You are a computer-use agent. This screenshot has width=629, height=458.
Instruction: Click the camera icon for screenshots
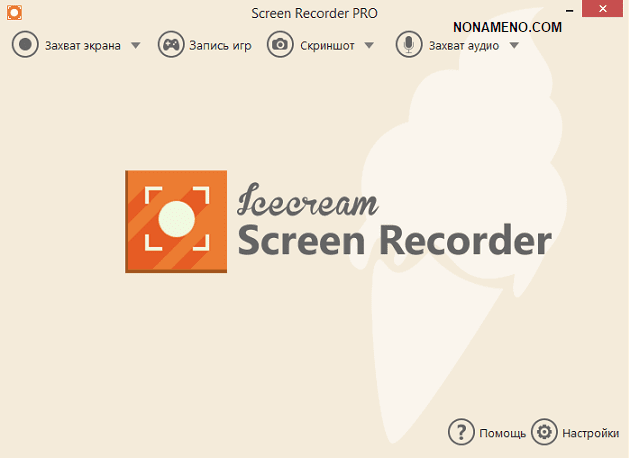point(280,45)
